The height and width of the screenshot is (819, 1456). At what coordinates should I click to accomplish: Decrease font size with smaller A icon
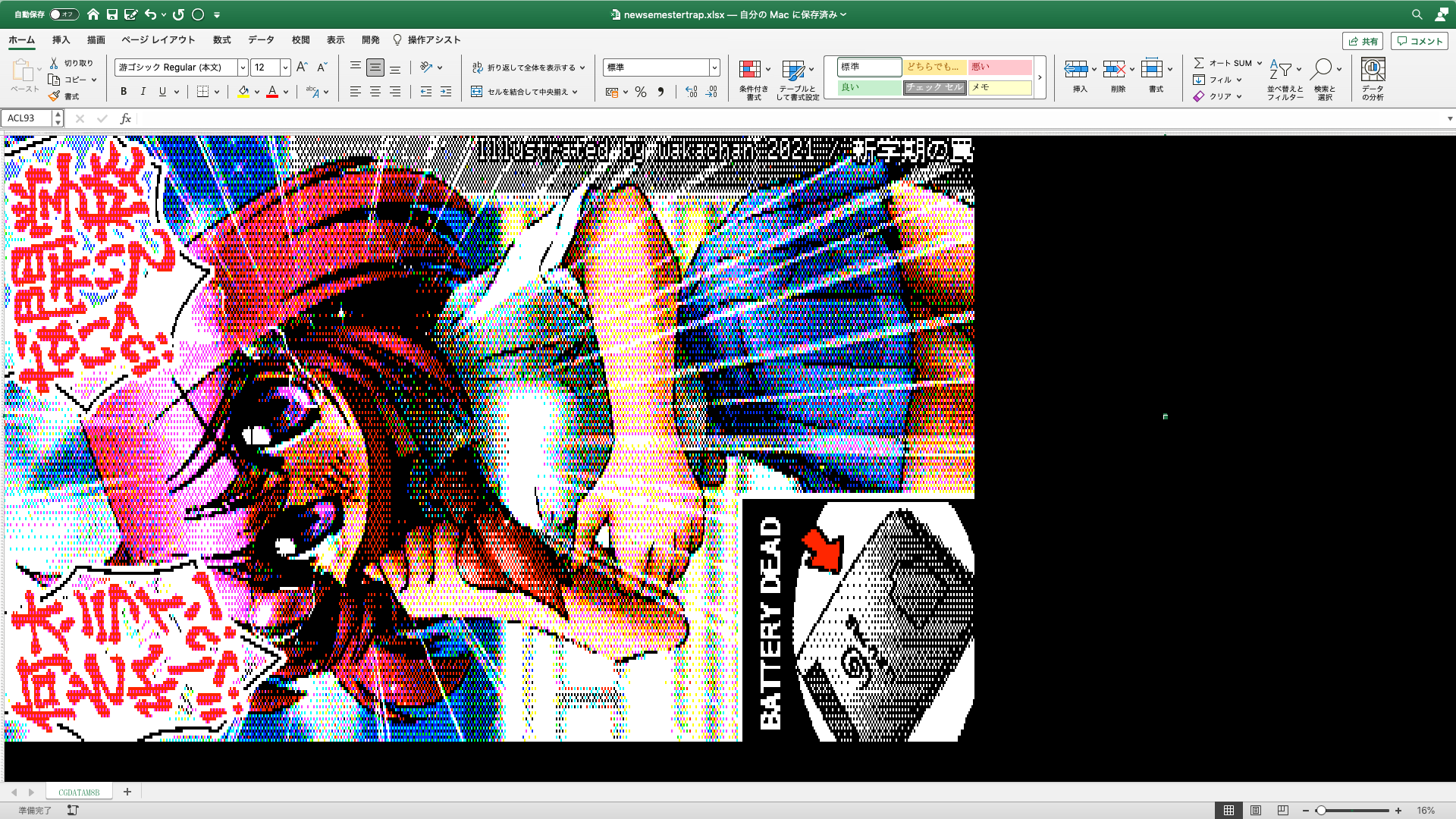[322, 67]
